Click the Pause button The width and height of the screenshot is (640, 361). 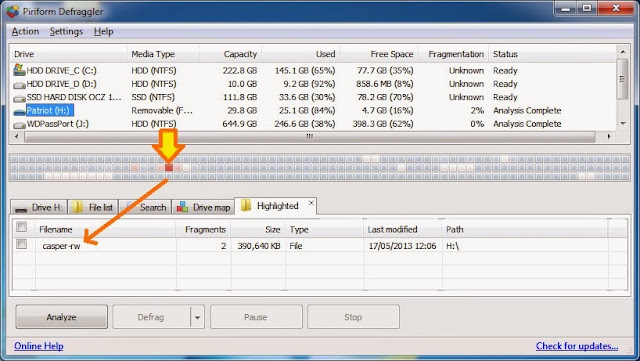[256, 317]
